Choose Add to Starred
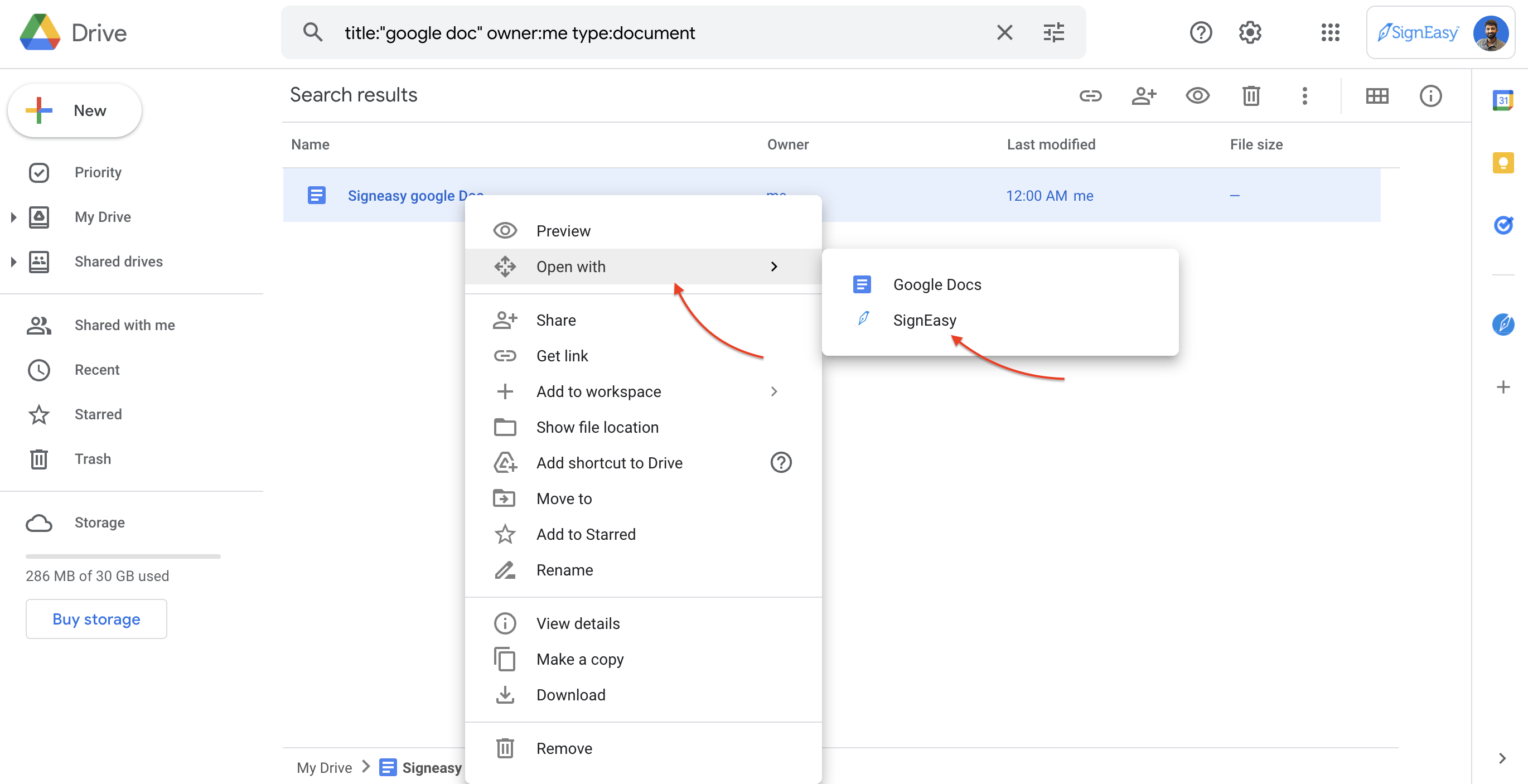This screenshot has width=1528, height=784. click(x=643, y=534)
